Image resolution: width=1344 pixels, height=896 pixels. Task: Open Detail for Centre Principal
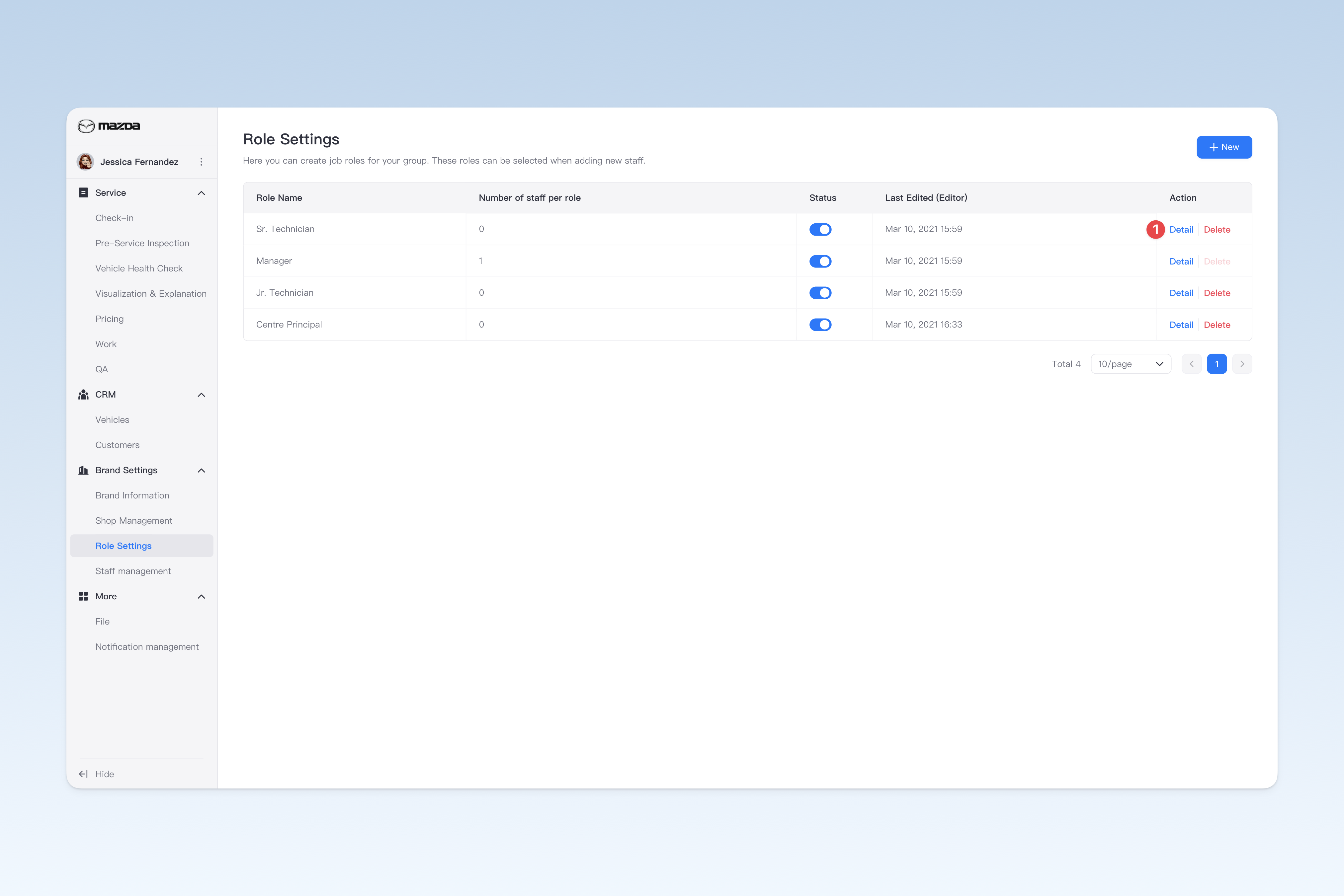[1181, 325]
